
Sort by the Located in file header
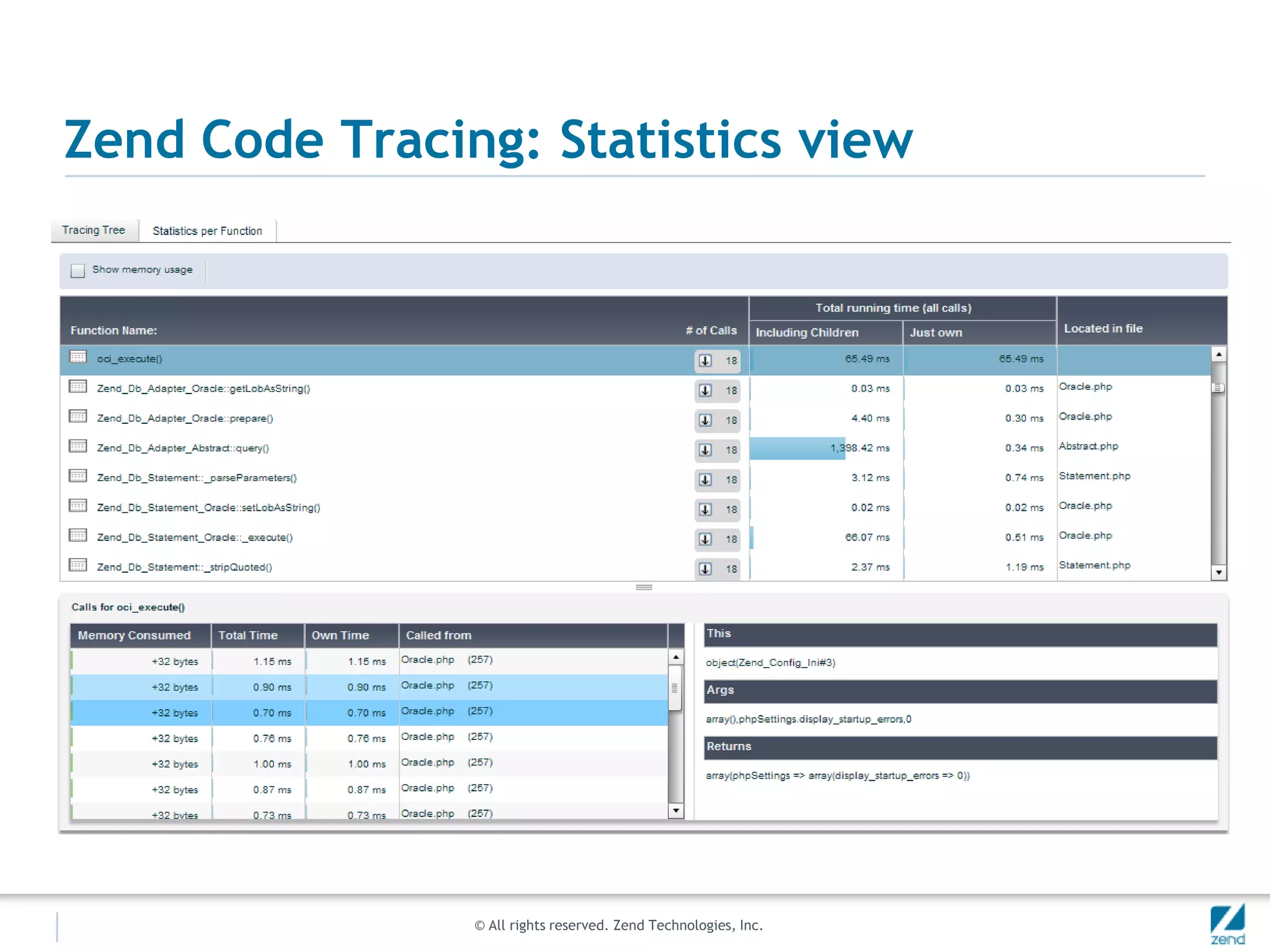click(x=1141, y=321)
